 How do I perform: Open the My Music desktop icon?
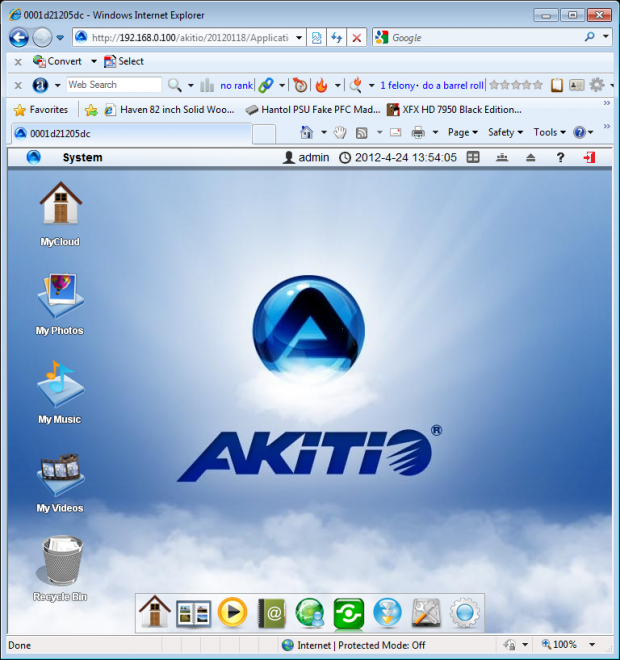pyautogui.click(x=60, y=392)
